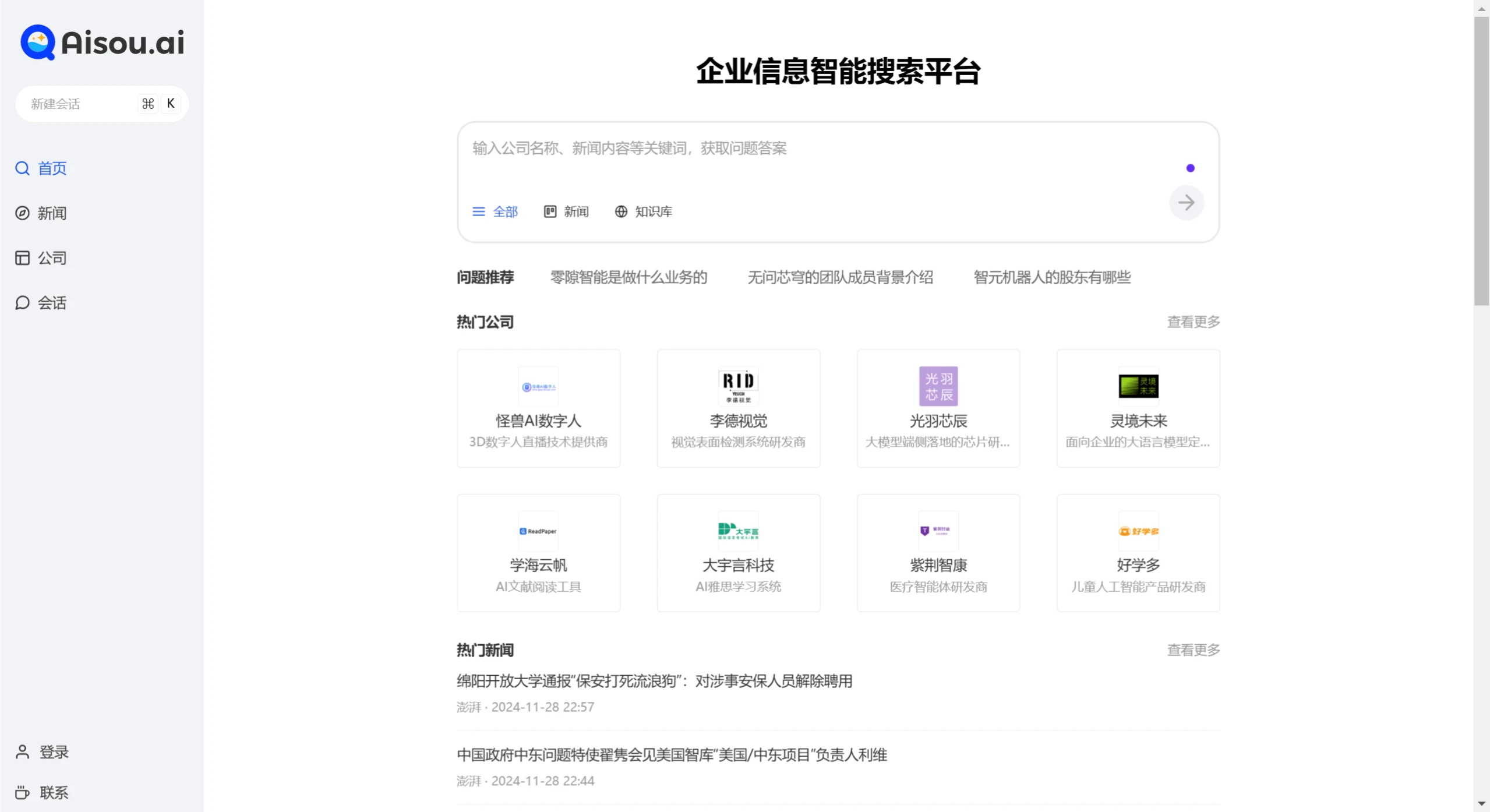The width and height of the screenshot is (1490, 812).
Task: Open news about 绵阳开放大学通报
Action: click(x=654, y=682)
